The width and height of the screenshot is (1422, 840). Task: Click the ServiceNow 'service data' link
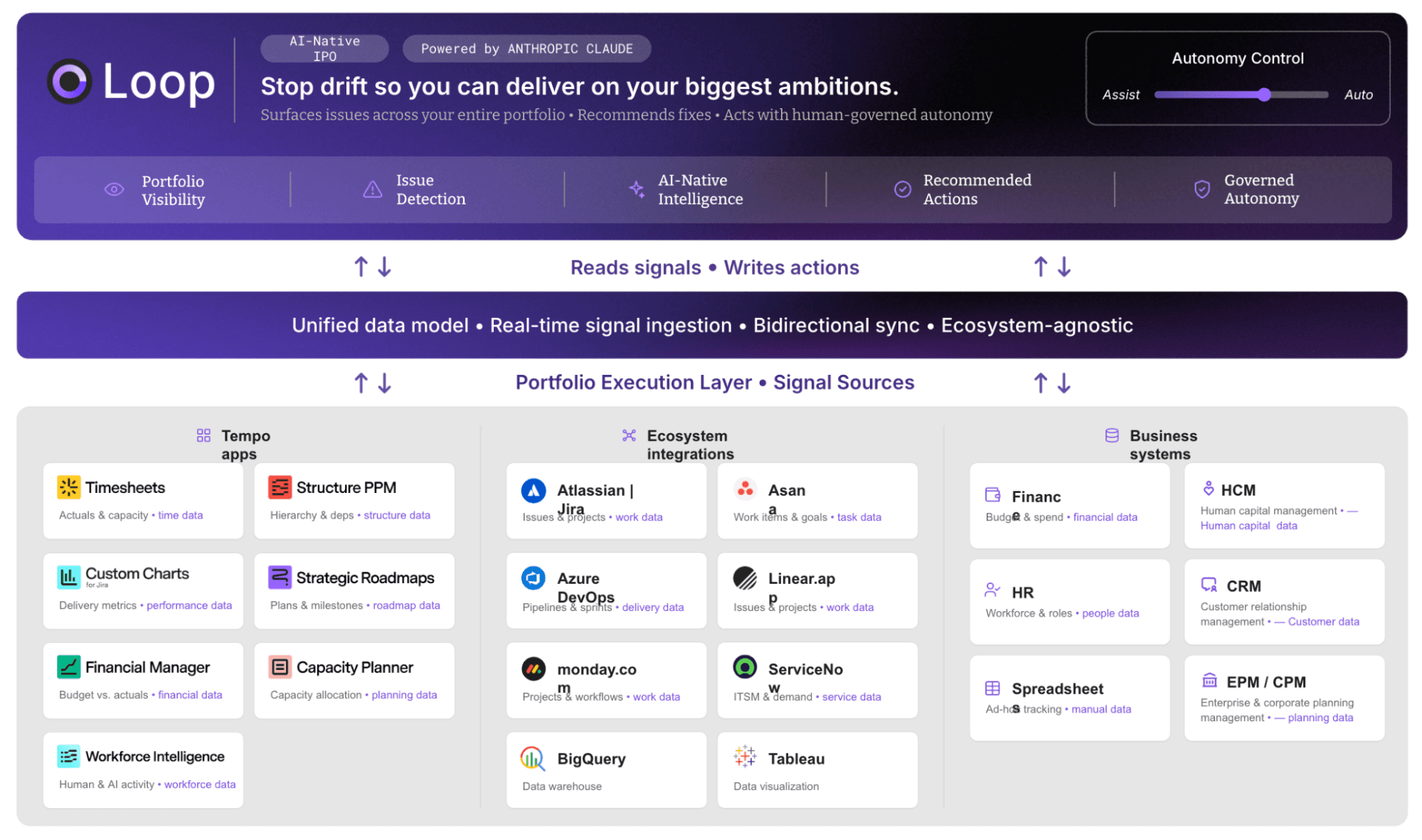[x=851, y=696]
